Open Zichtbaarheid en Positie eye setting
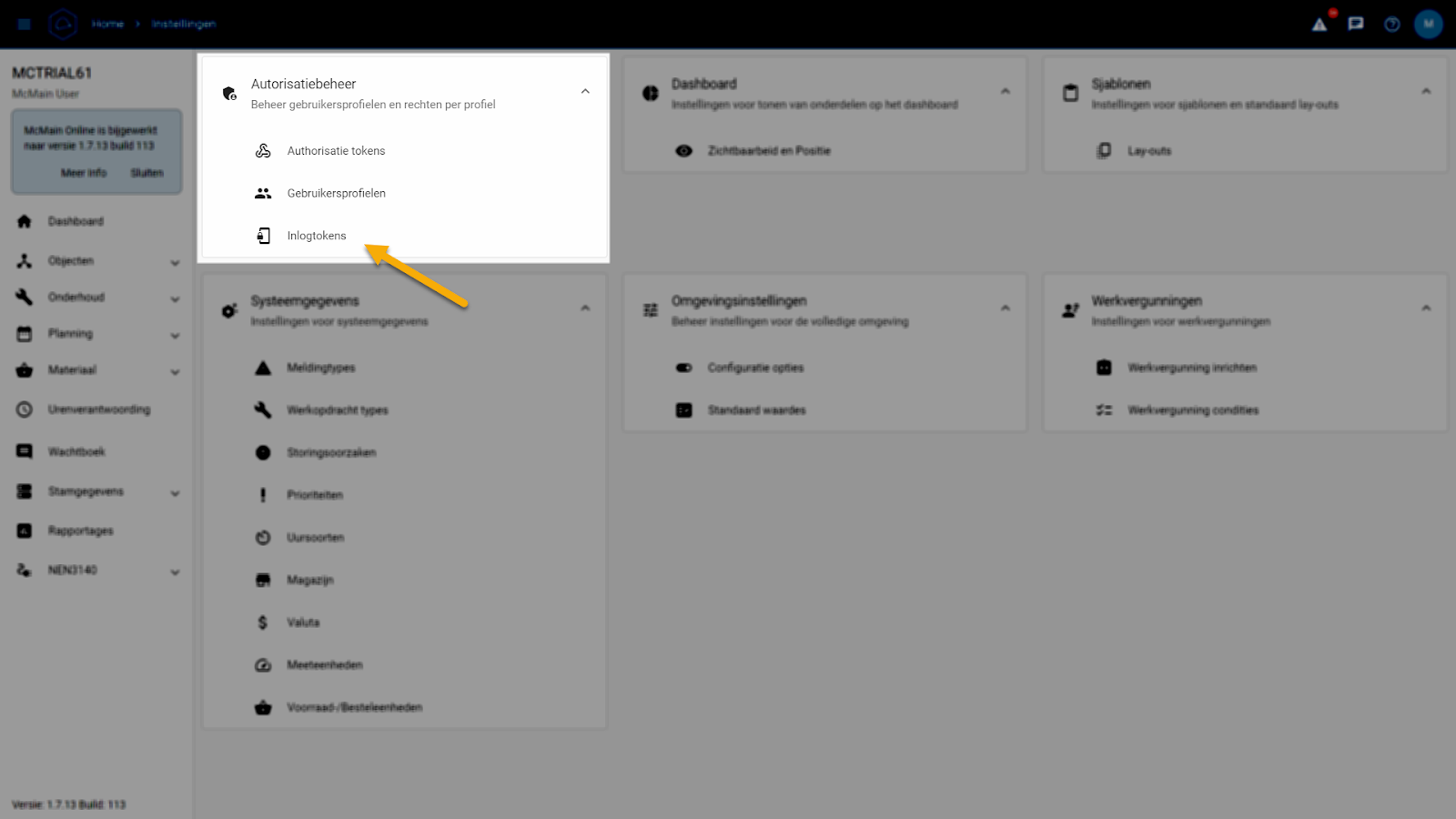The width and height of the screenshot is (1456, 819). (768, 151)
